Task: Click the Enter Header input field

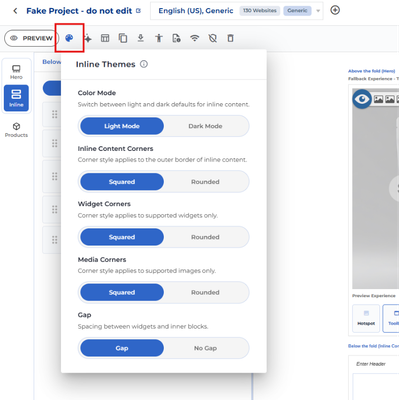Action: pos(376,364)
